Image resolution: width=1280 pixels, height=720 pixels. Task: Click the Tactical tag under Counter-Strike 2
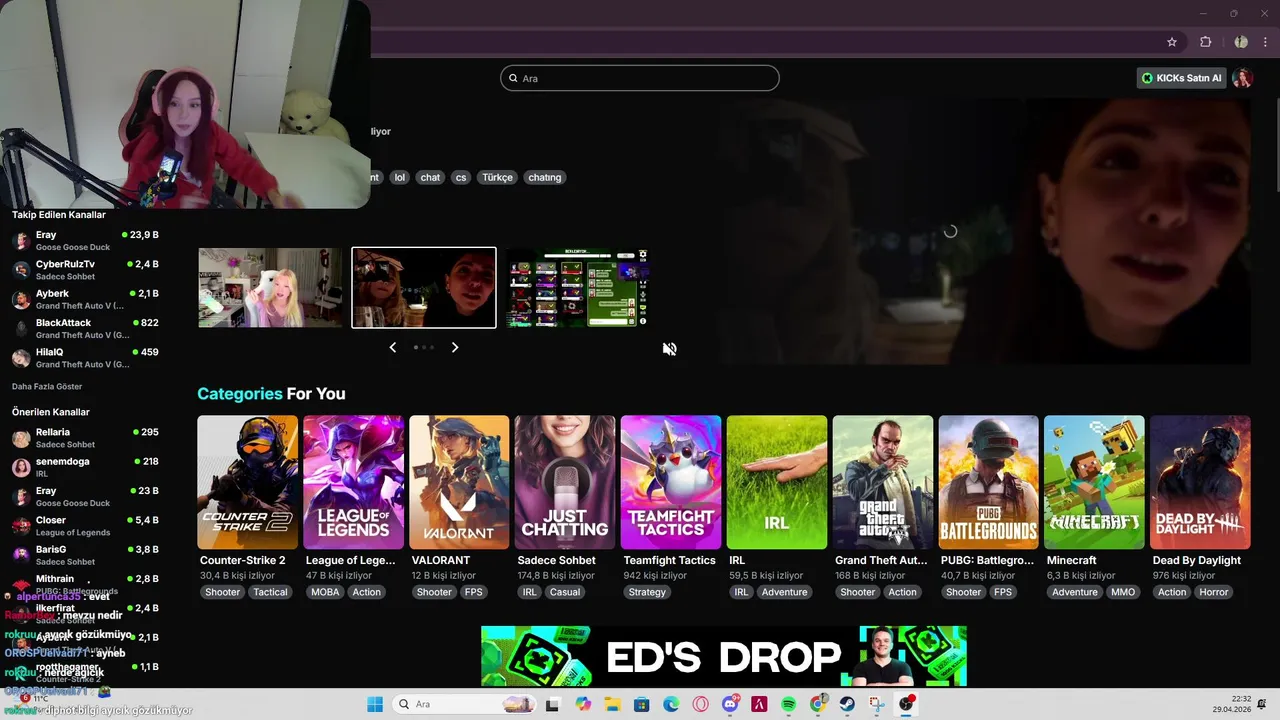tap(270, 592)
